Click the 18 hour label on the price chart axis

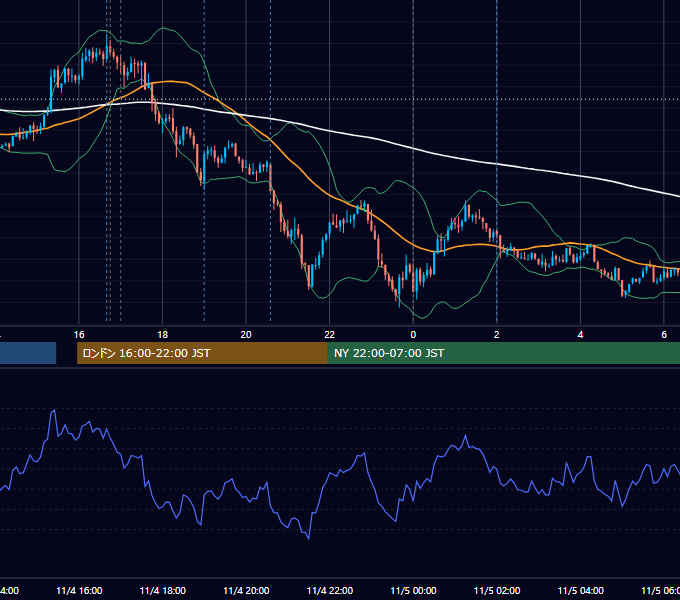click(163, 335)
